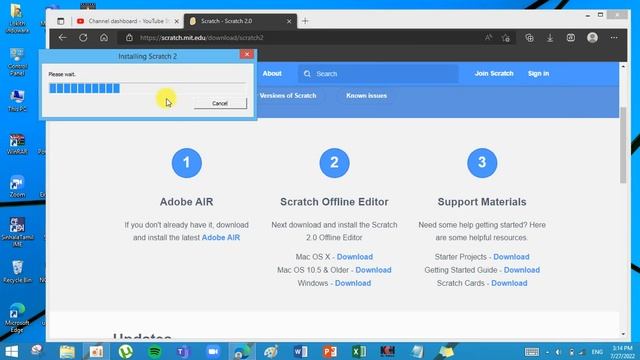Download editor for Mac OS 10.5 & Older
The width and height of the screenshot is (640, 360).
tap(373, 270)
